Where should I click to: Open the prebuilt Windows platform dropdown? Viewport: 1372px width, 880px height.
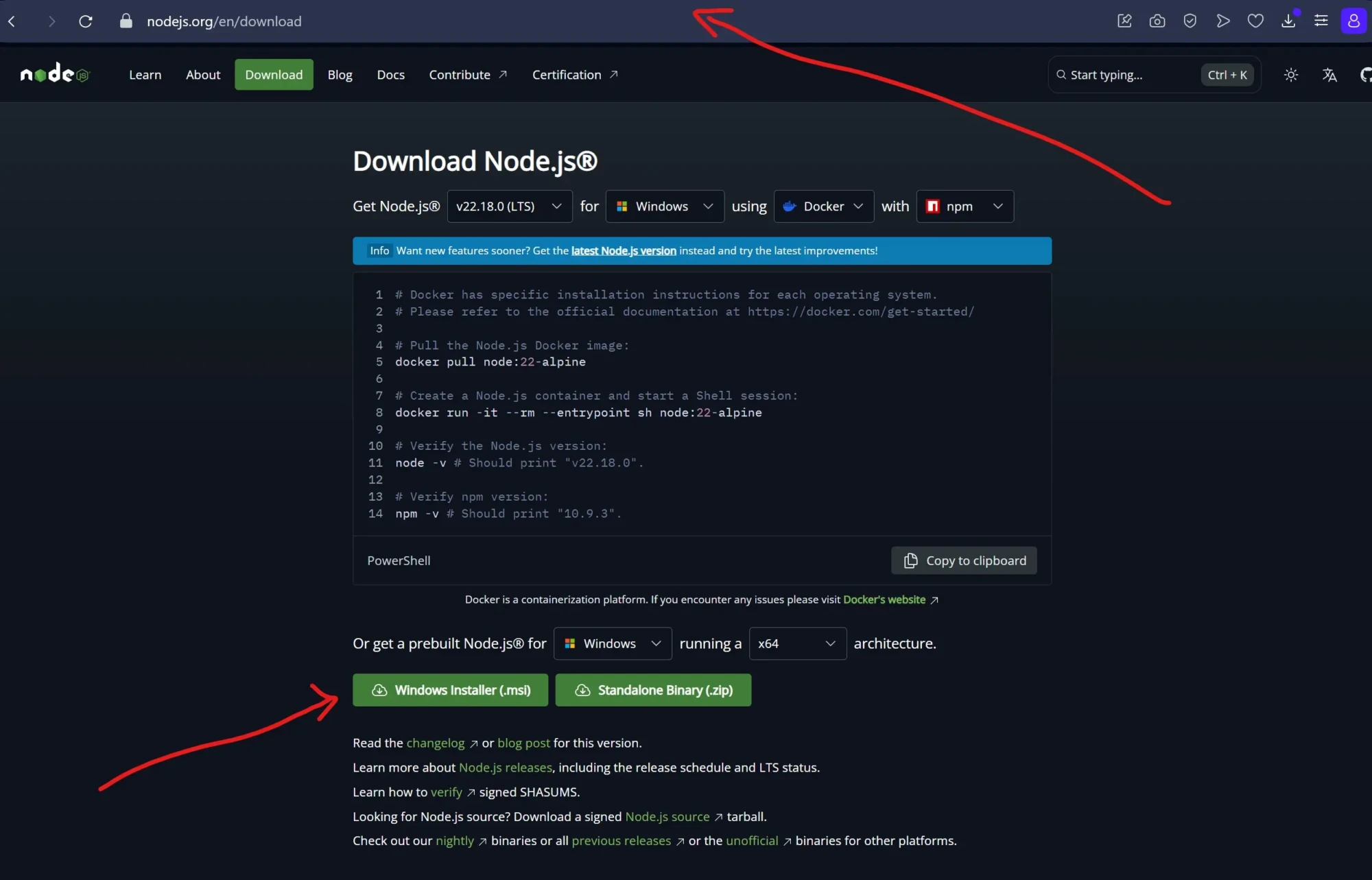pos(613,643)
